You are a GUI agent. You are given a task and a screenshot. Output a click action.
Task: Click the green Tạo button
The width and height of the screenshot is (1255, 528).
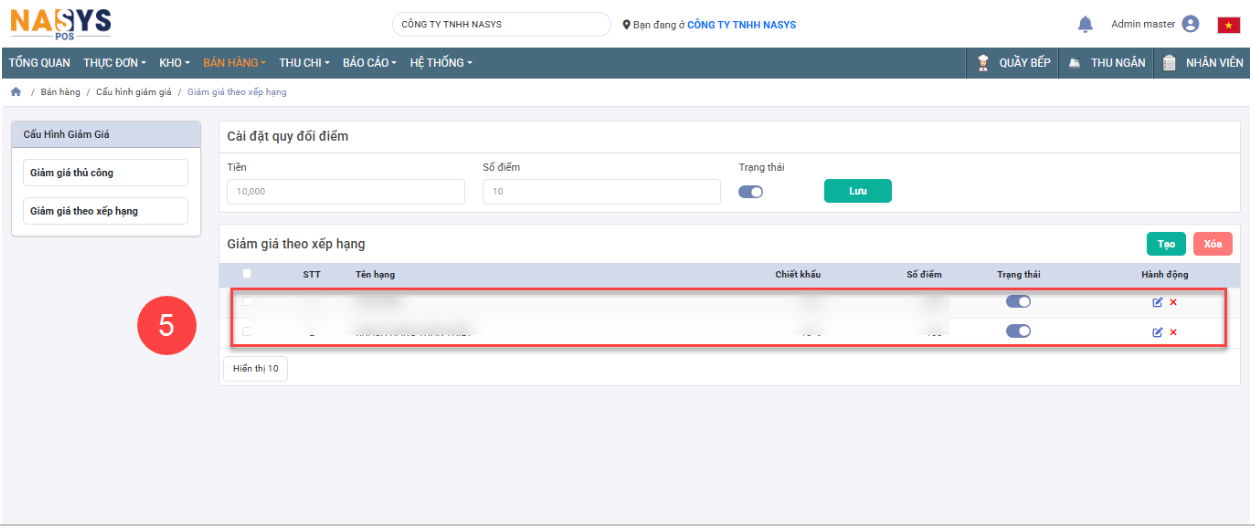(1165, 244)
